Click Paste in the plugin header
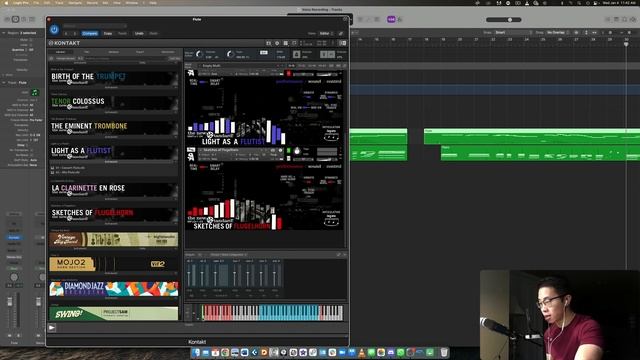Viewport: 640px width, 360px height. pyautogui.click(x=122, y=33)
